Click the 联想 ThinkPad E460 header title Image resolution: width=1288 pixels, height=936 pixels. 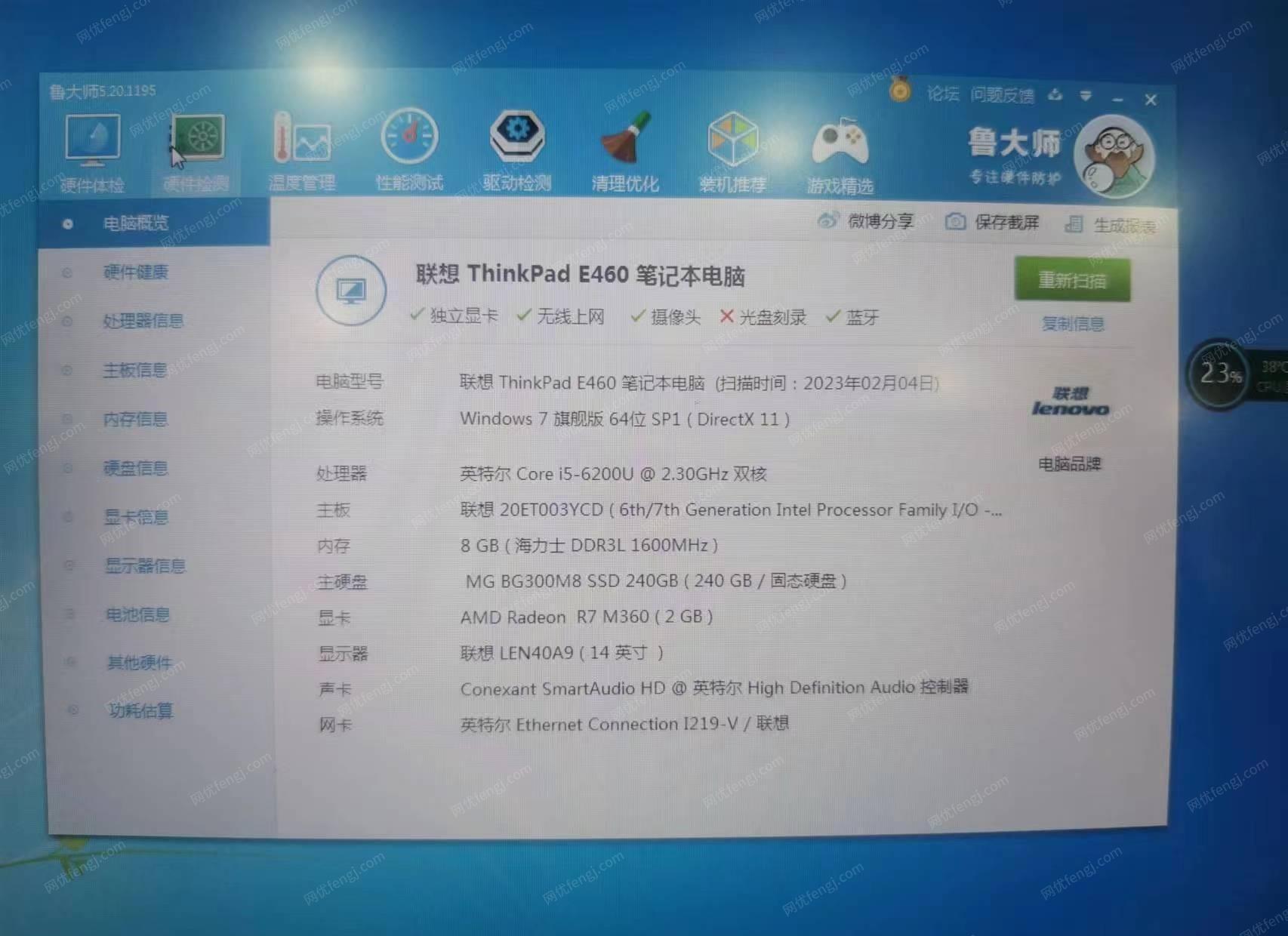pyautogui.click(x=580, y=275)
